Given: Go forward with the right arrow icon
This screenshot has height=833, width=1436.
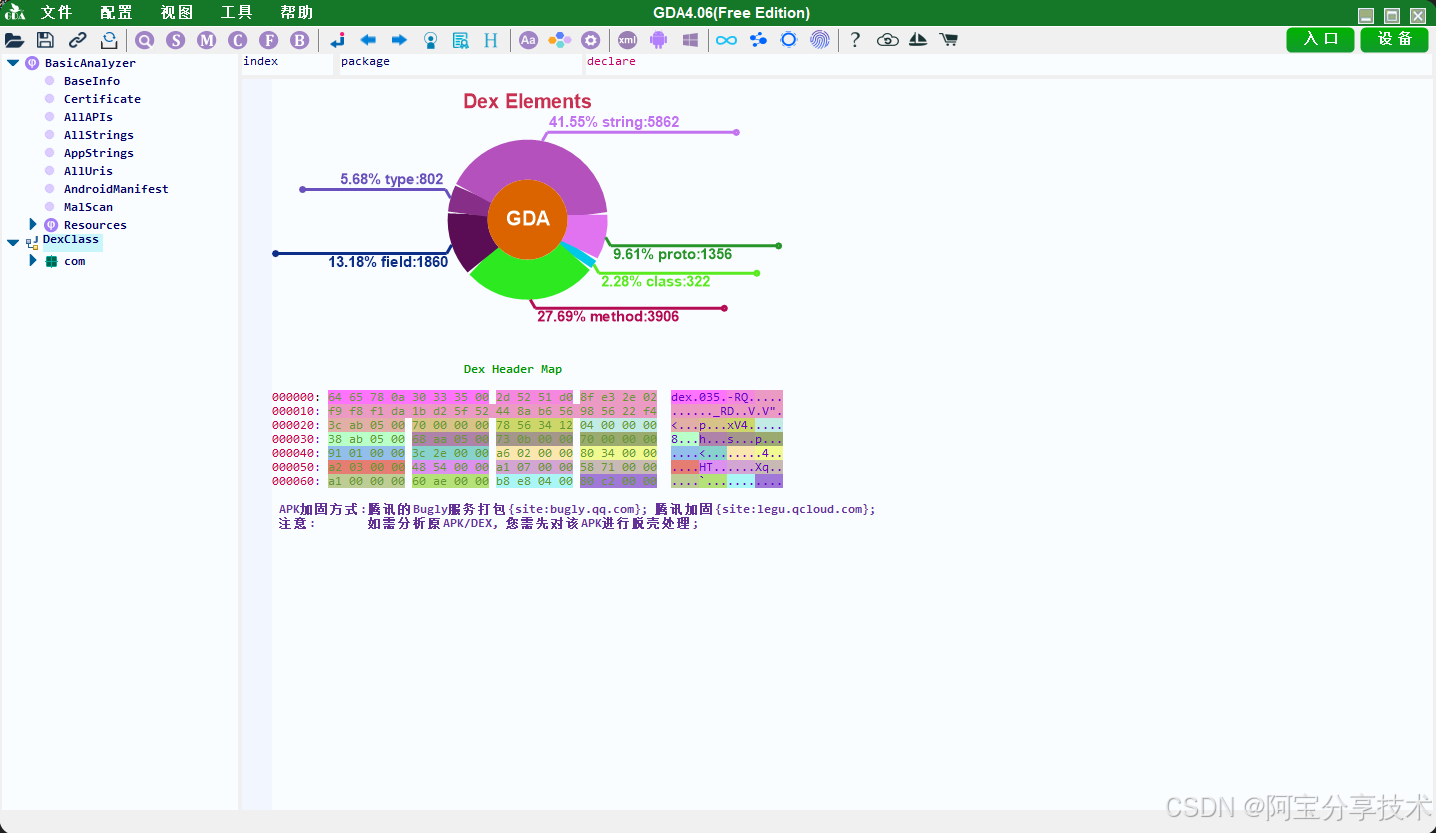Looking at the screenshot, I should coord(399,40).
